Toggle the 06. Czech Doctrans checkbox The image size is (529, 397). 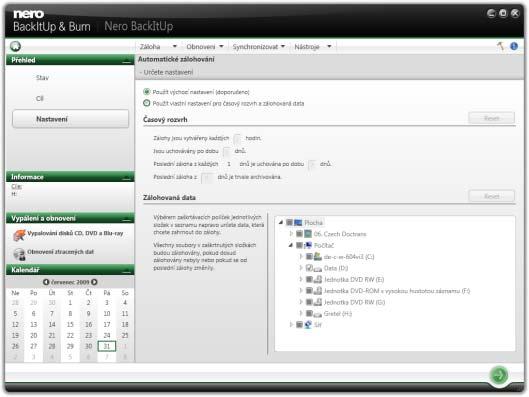[299, 234]
